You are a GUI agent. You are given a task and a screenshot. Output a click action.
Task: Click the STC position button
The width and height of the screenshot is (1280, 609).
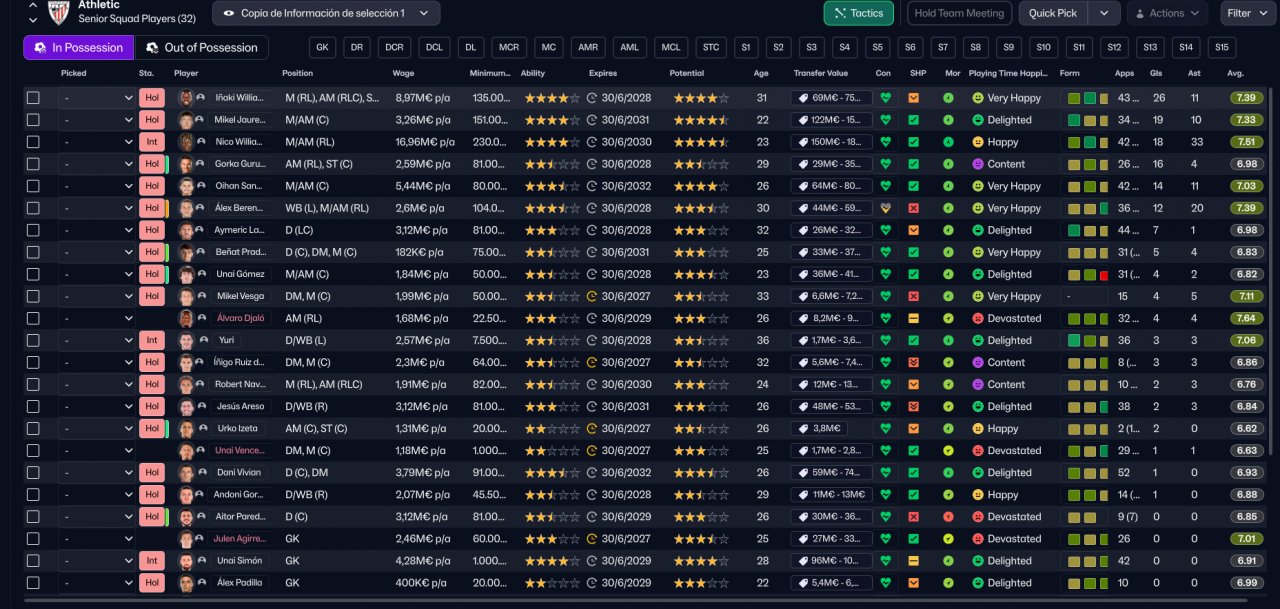point(710,47)
